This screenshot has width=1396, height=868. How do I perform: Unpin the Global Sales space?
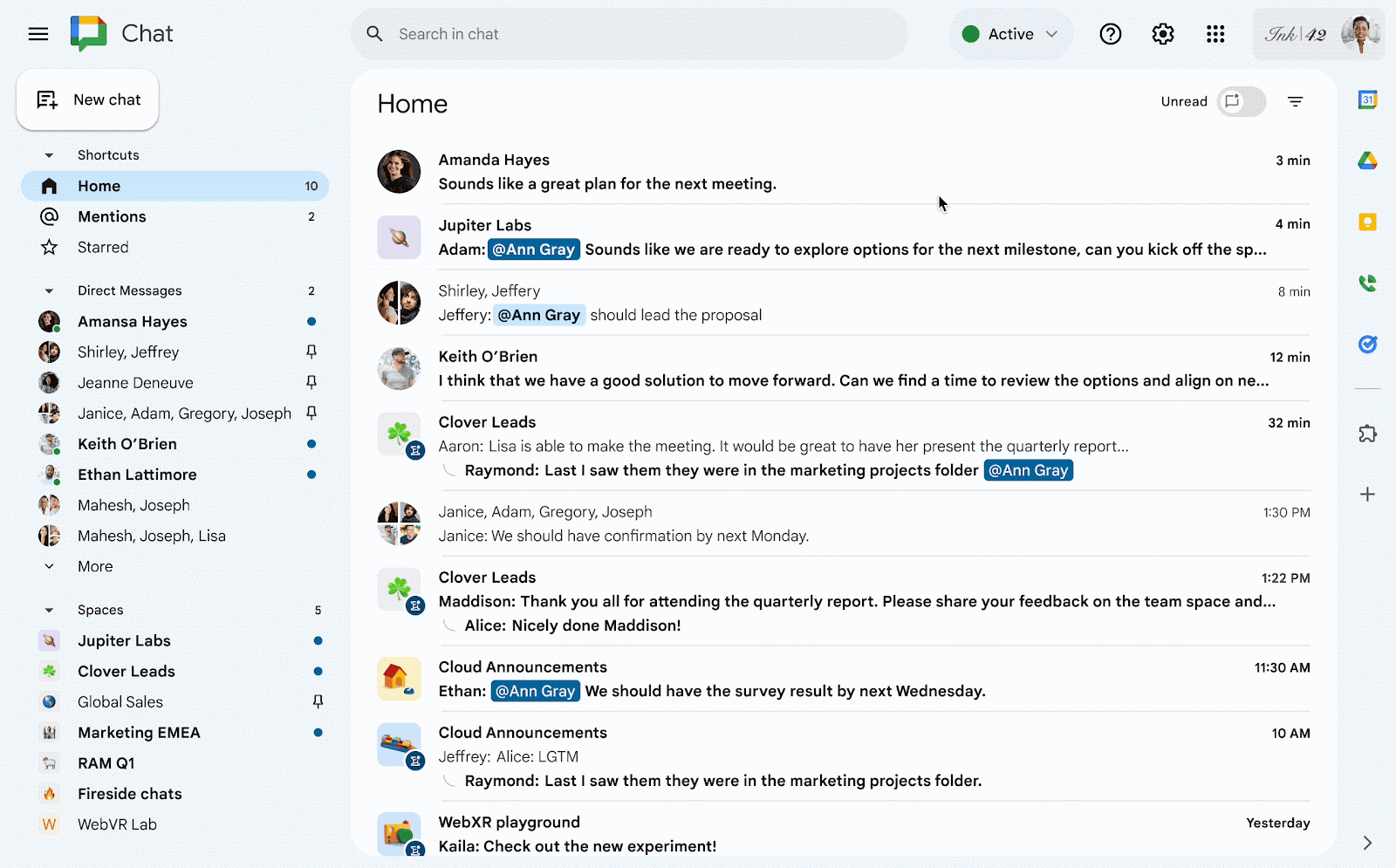click(318, 701)
